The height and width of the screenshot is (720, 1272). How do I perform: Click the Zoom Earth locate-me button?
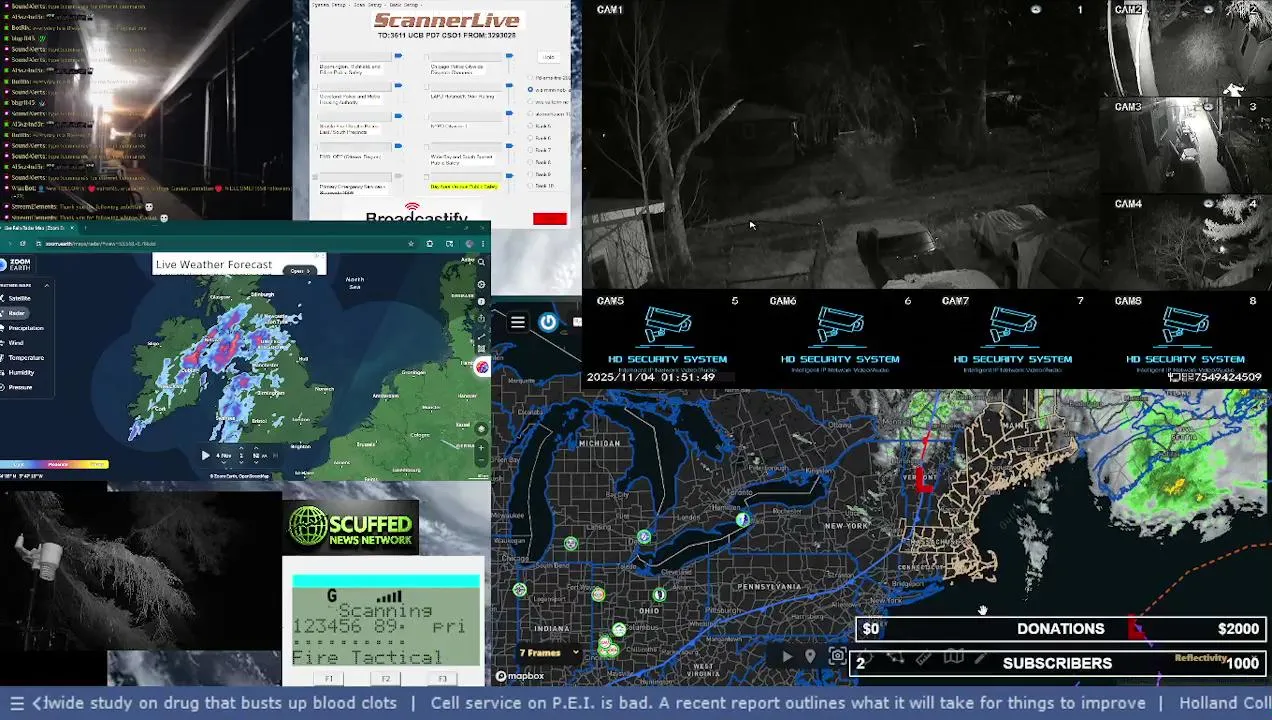[x=481, y=429]
